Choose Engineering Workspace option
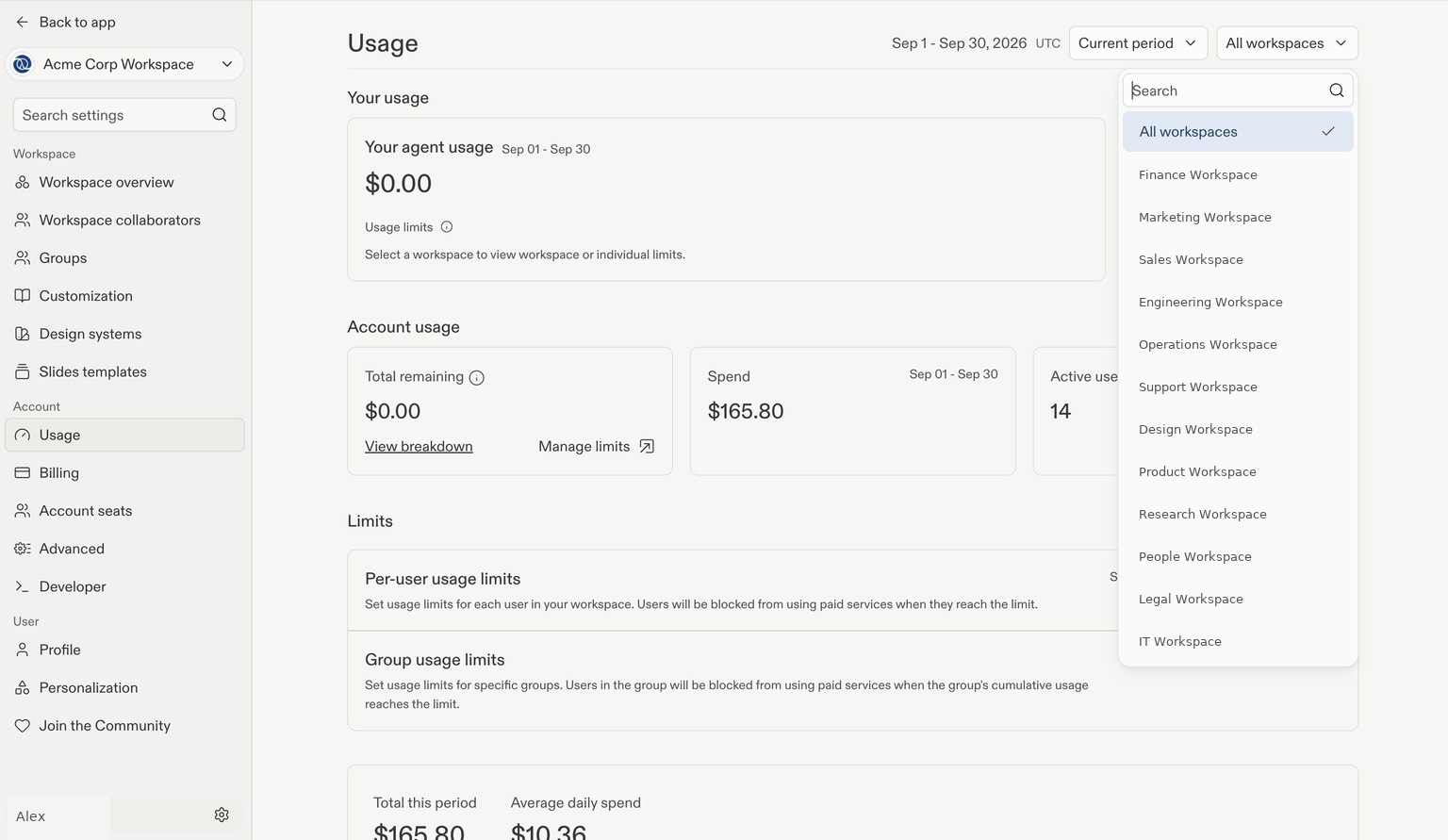 [x=1238, y=302]
